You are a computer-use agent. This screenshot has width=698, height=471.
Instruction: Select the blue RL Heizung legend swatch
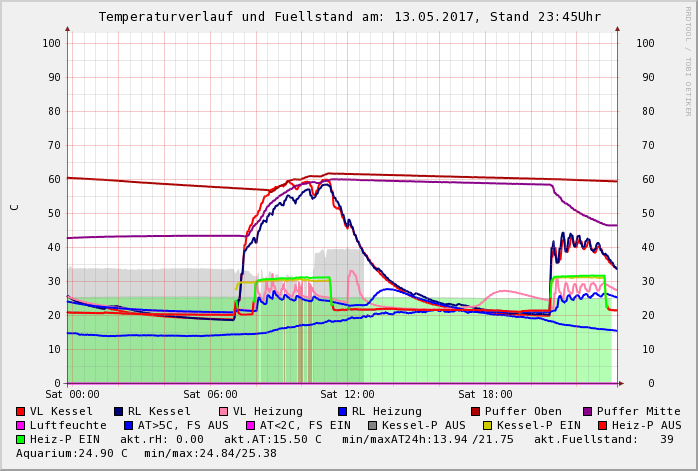[342, 411]
